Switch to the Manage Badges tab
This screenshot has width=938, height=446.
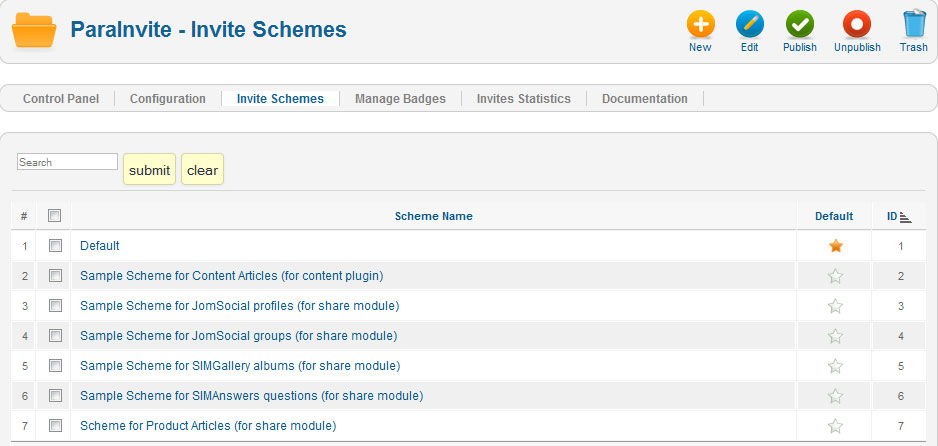pos(400,99)
